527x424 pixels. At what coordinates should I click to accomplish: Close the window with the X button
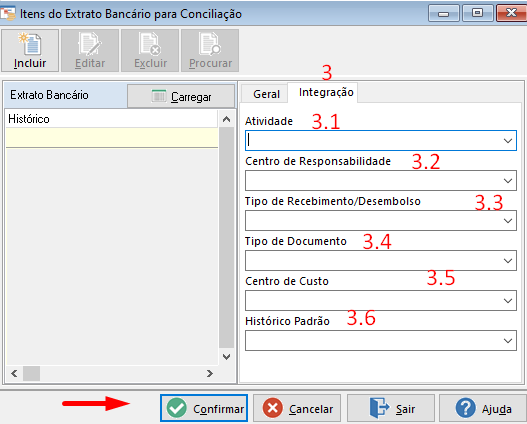[511, 13]
